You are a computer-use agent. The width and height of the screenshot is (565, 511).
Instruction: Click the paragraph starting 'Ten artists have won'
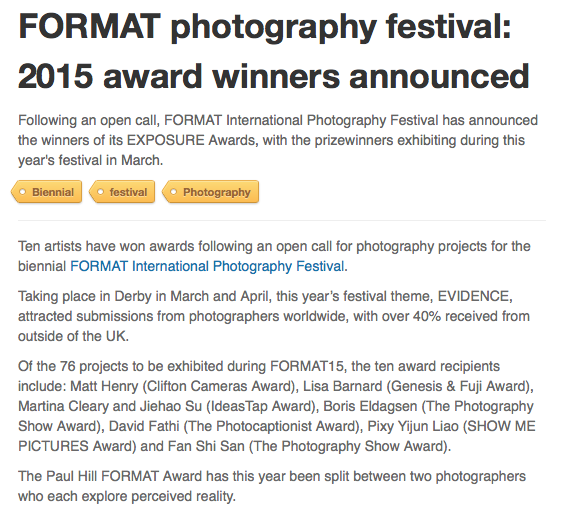point(274,256)
